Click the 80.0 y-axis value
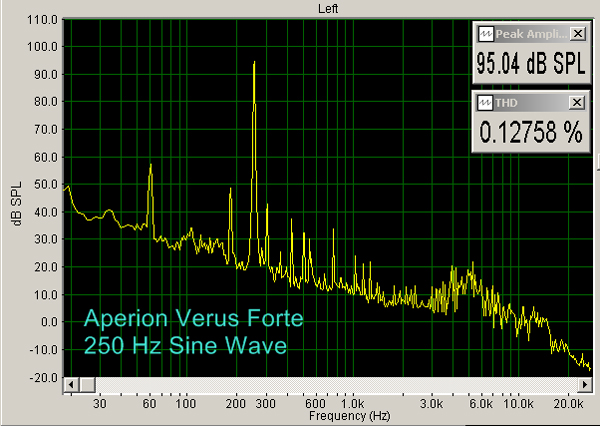Screen dimensions: 600x426 pyautogui.click(x=46, y=102)
